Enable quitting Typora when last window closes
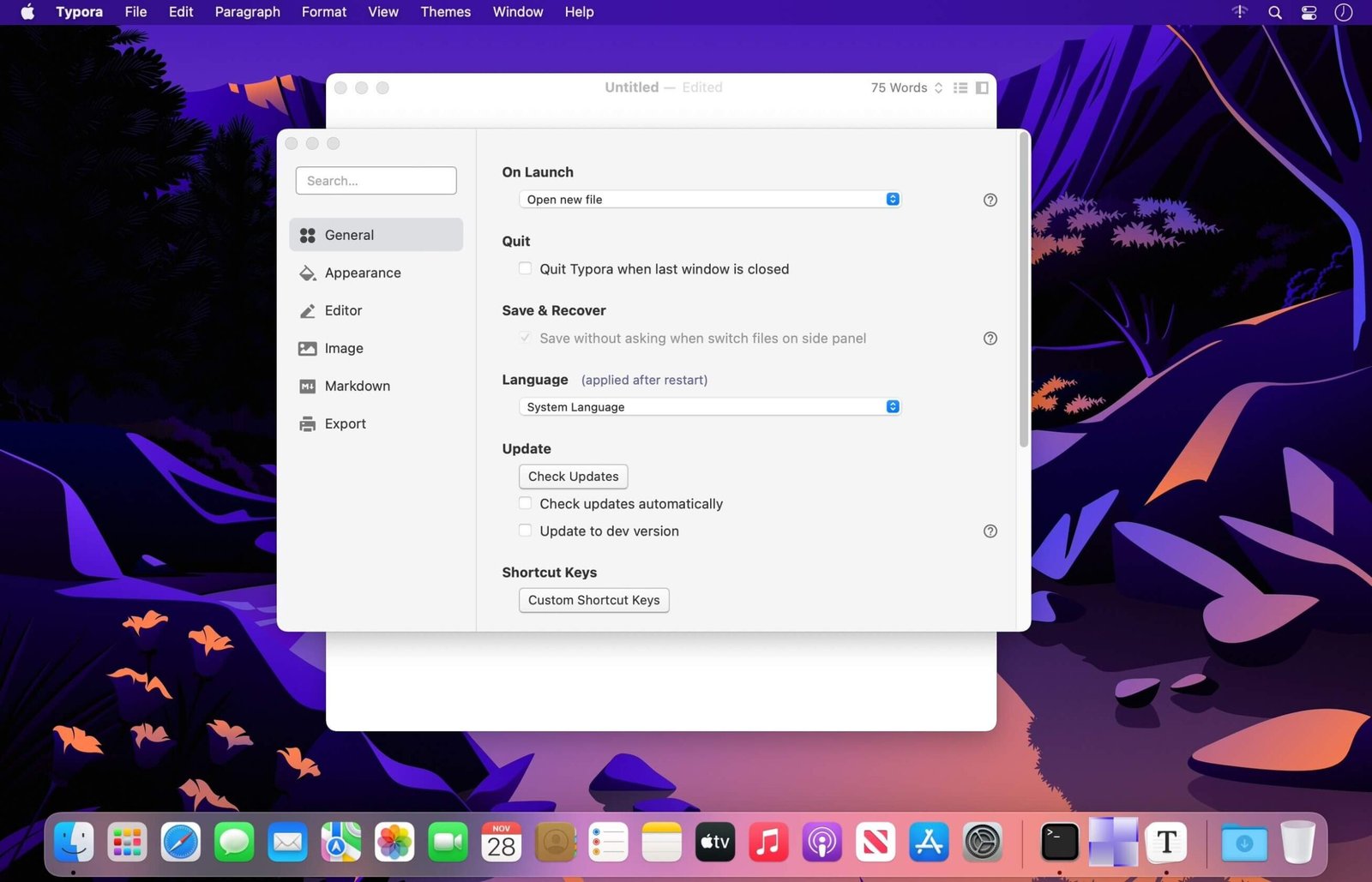The height and width of the screenshot is (882, 1372). point(525,268)
